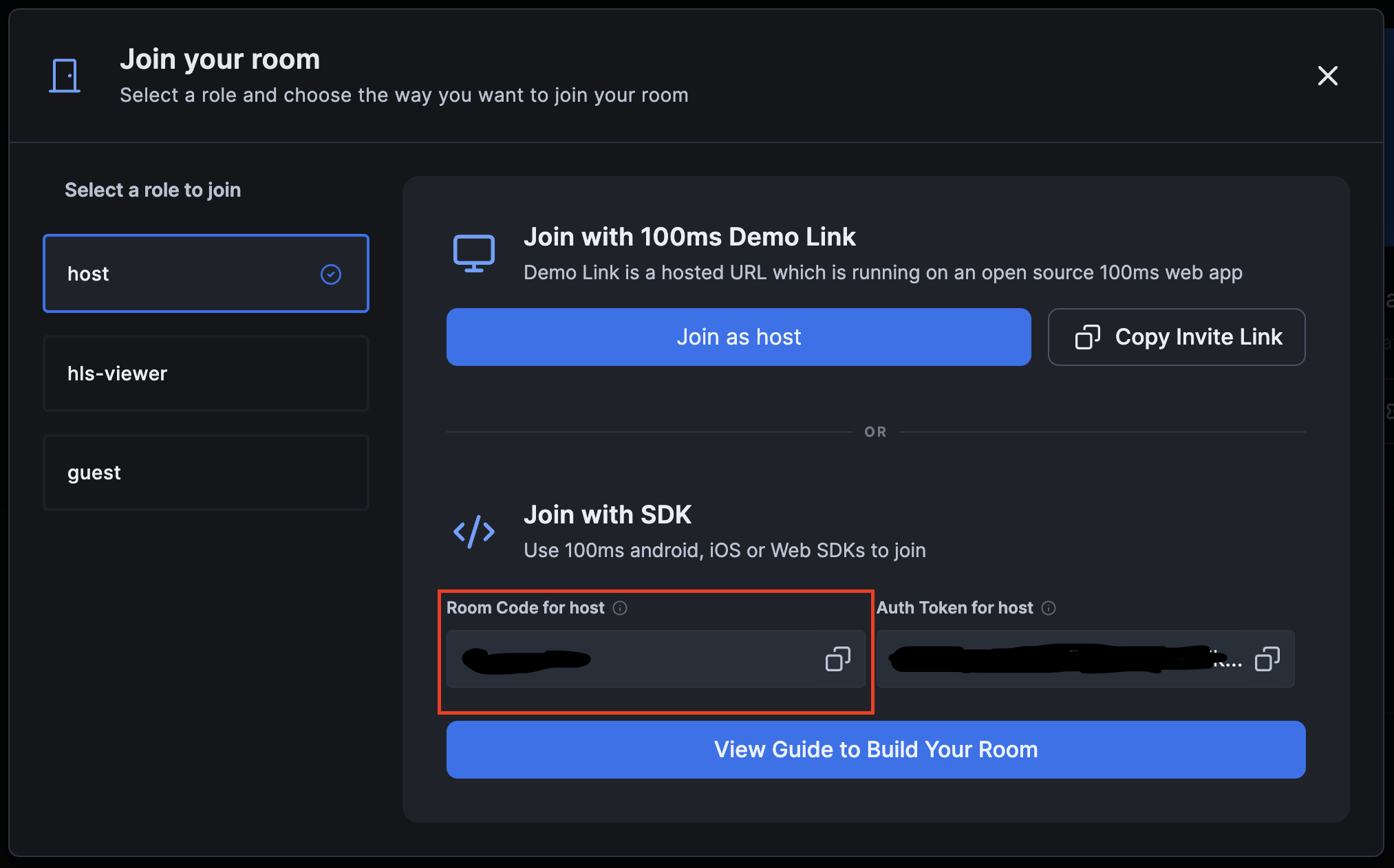Switch to the Select a role to join panel
The height and width of the screenshot is (868, 1394).
point(153,190)
